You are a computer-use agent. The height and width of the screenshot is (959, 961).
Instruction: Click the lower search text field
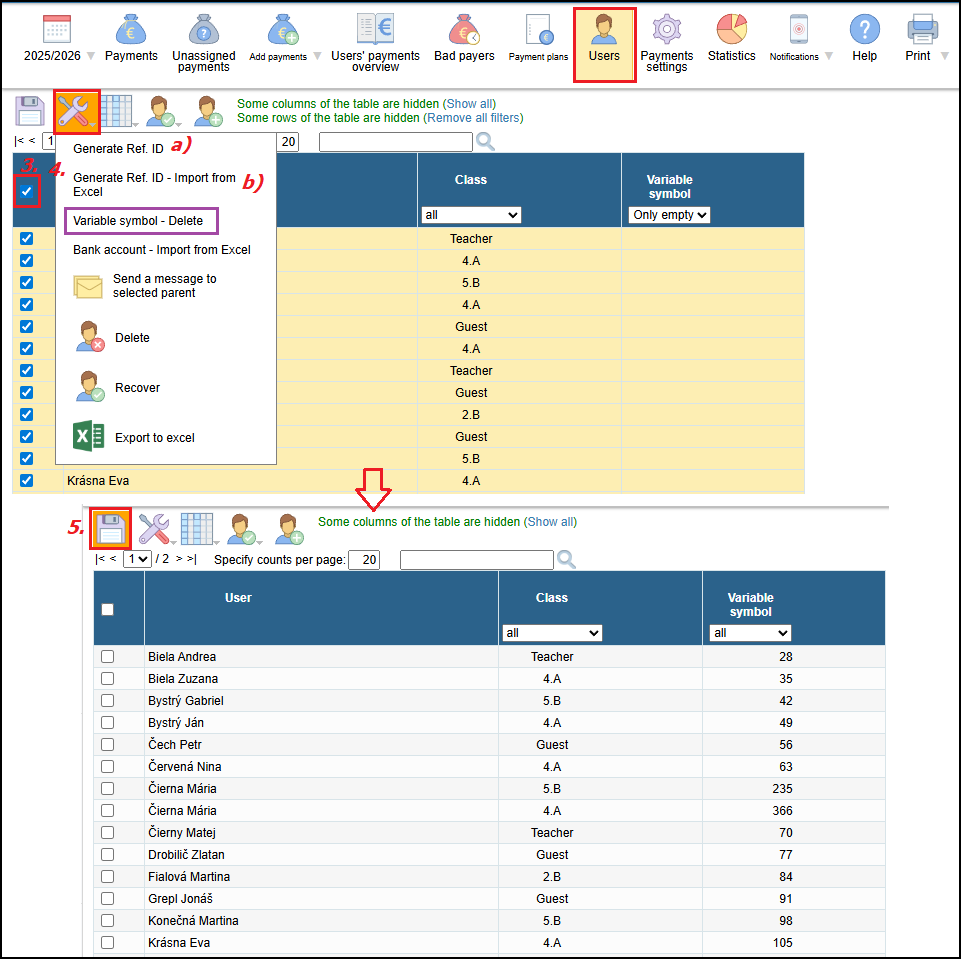[476, 560]
